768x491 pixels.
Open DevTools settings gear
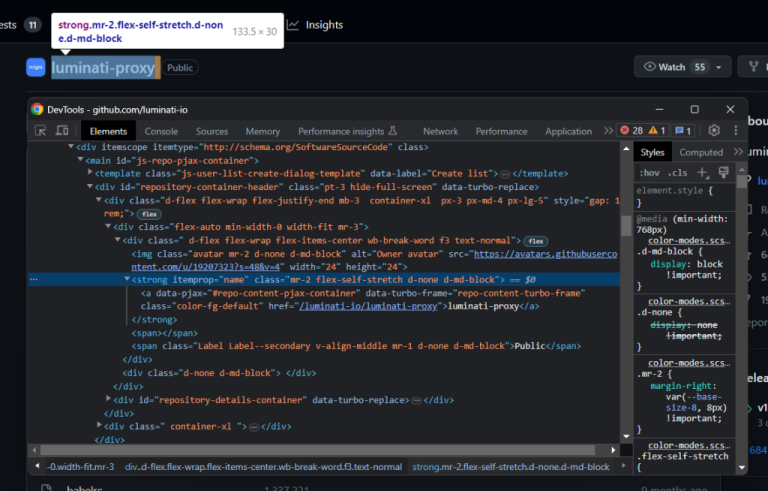pos(714,131)
